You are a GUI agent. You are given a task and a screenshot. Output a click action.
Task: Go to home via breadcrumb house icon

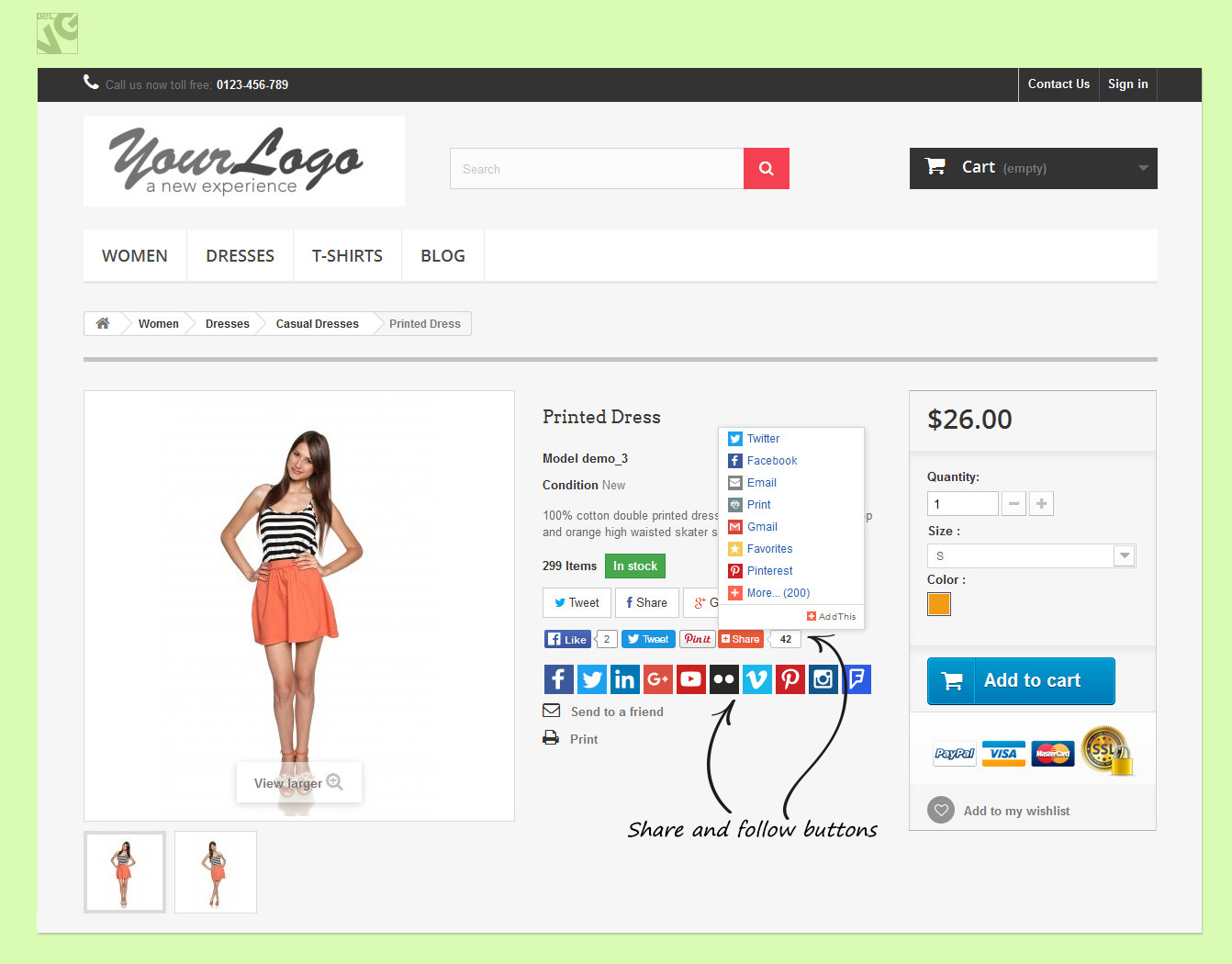coord(103,323)
